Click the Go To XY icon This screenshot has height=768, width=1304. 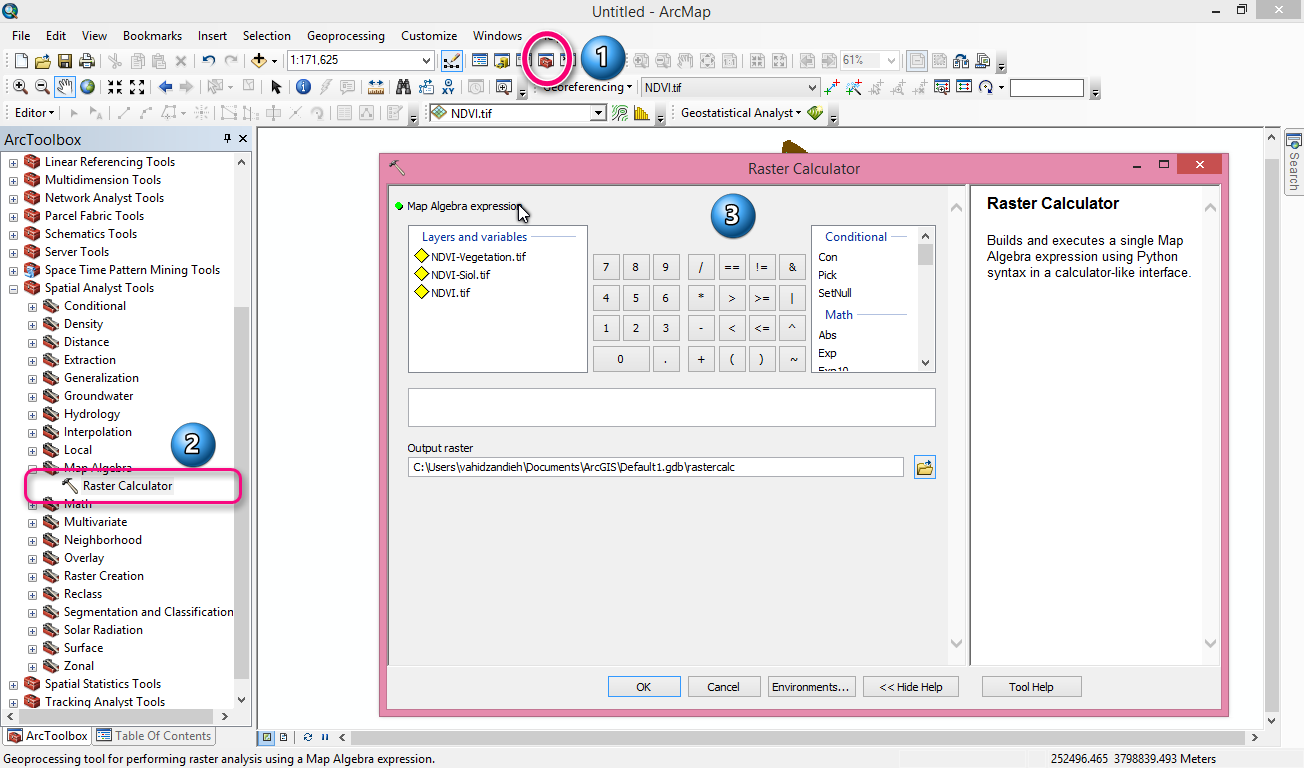coord(448,87)
